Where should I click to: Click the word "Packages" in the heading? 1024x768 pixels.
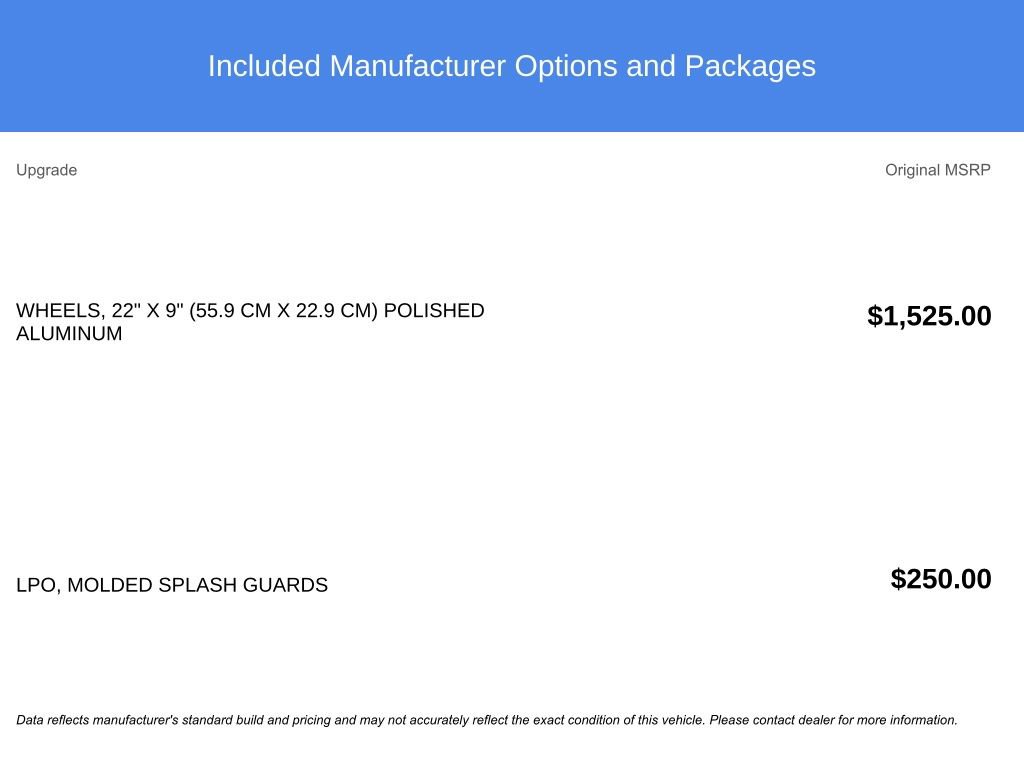pyautogui.click(x=750, y=66)
